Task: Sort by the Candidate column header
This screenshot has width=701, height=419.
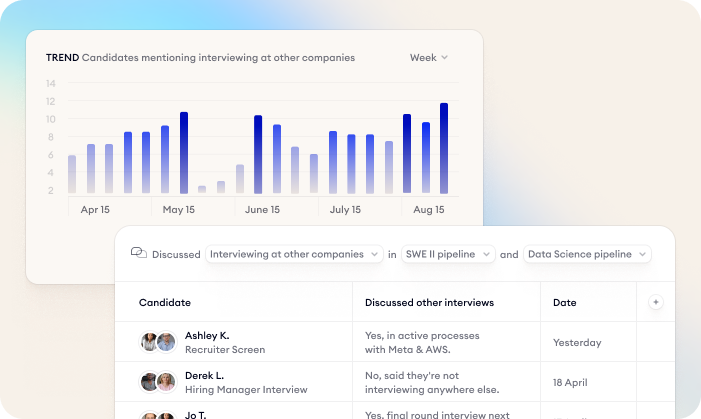Action: click(165, 302)
